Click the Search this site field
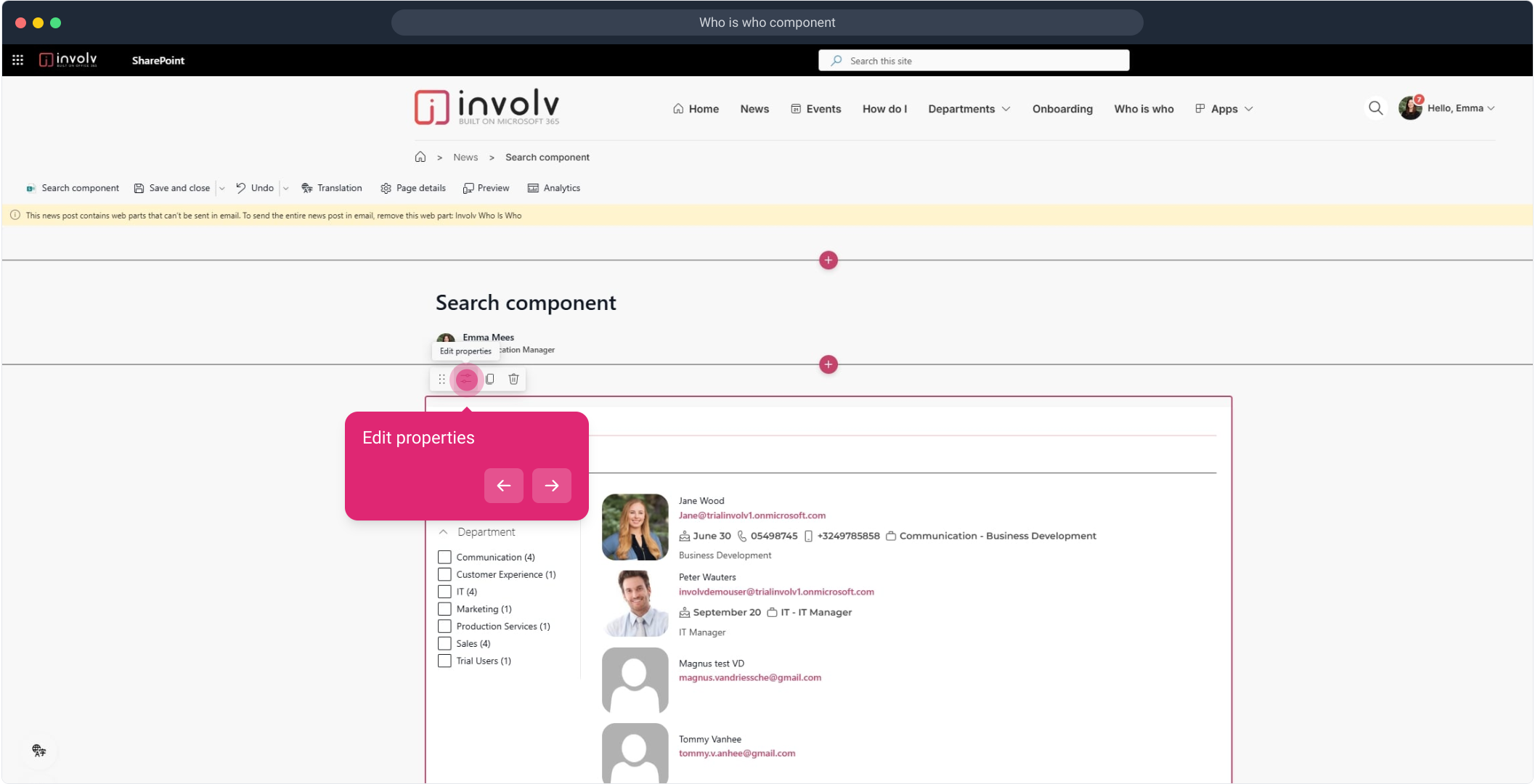Image resolution: width=1535 pixels, height=784 pixels. pos(974,60)
